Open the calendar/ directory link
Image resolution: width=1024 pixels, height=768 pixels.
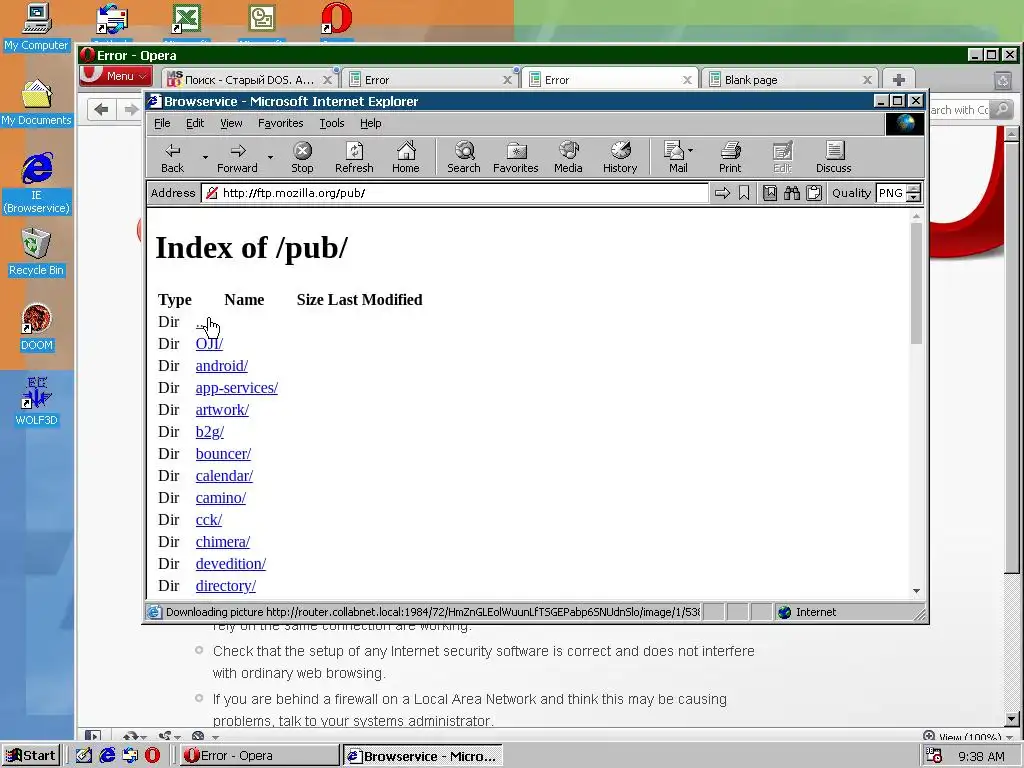(x=224, y=475)
